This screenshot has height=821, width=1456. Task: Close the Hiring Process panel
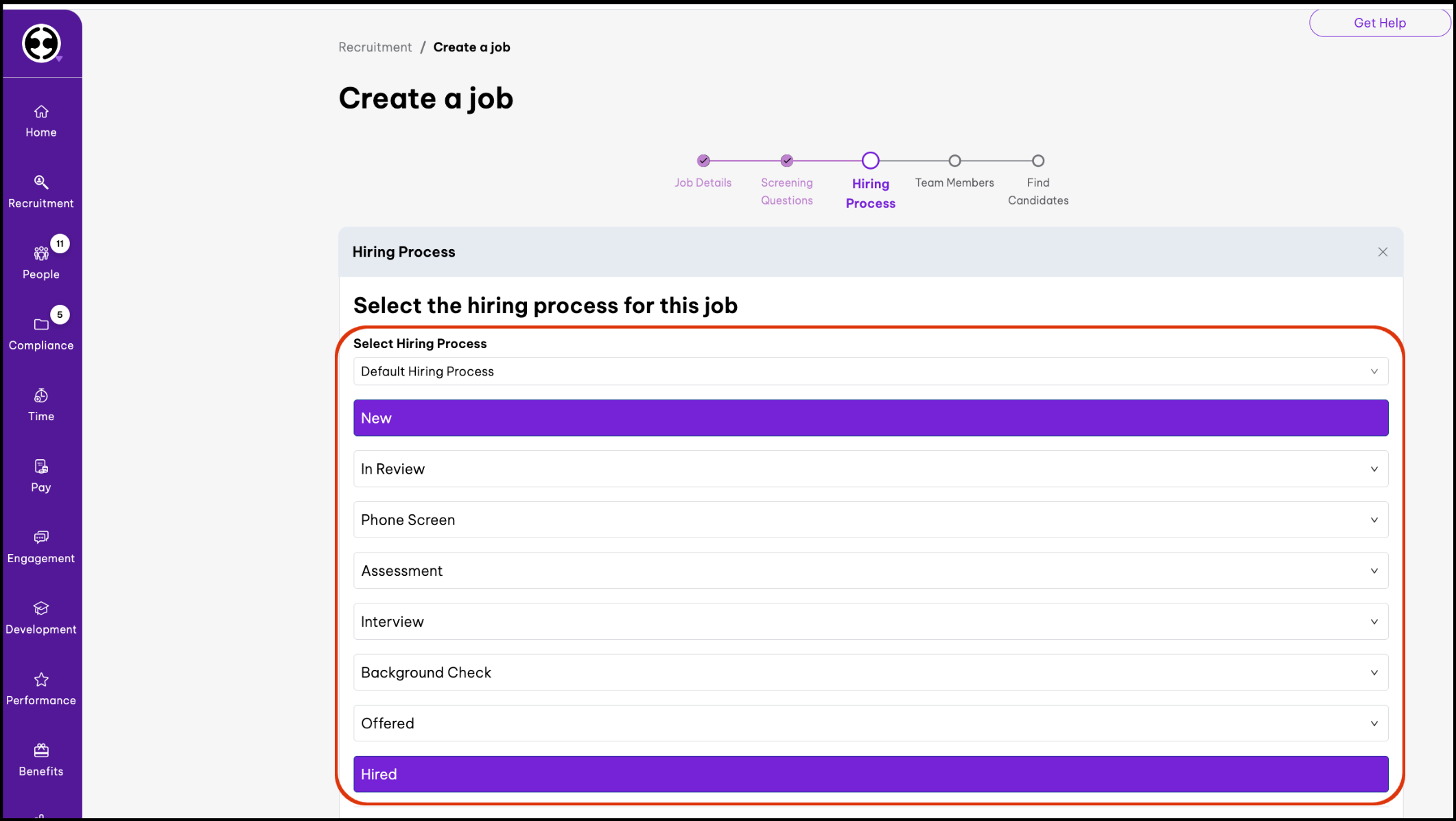1383,252
